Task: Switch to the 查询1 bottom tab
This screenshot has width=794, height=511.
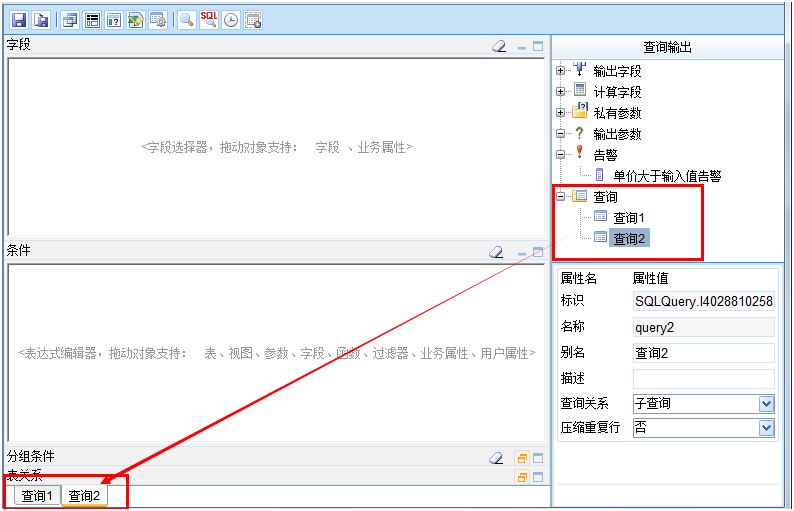Action: click(x=37, y=496)
